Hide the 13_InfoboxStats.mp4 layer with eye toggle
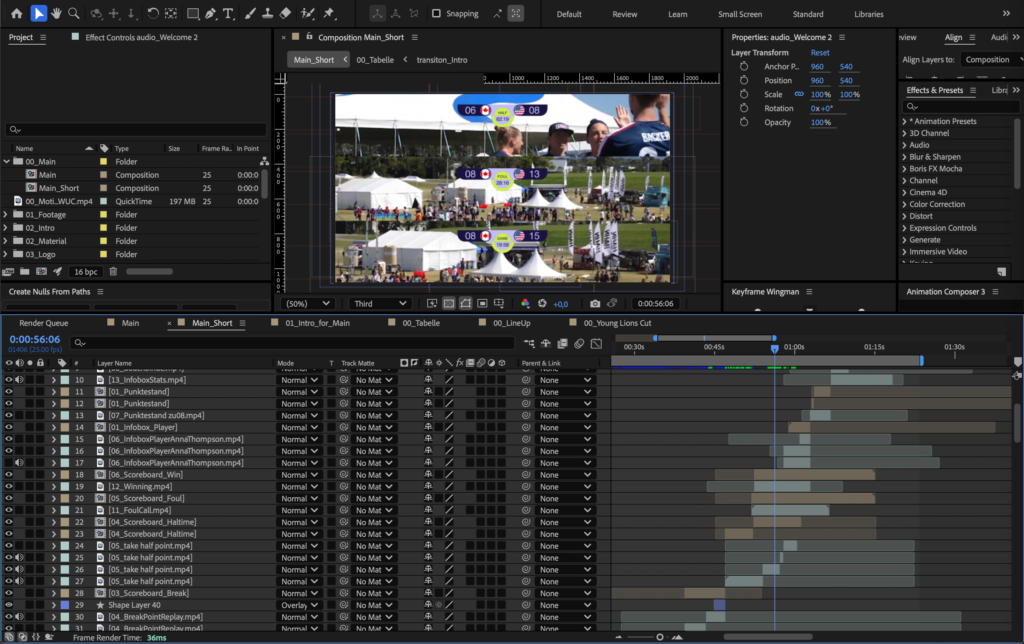1024x644 pixels. pos(9,380)
